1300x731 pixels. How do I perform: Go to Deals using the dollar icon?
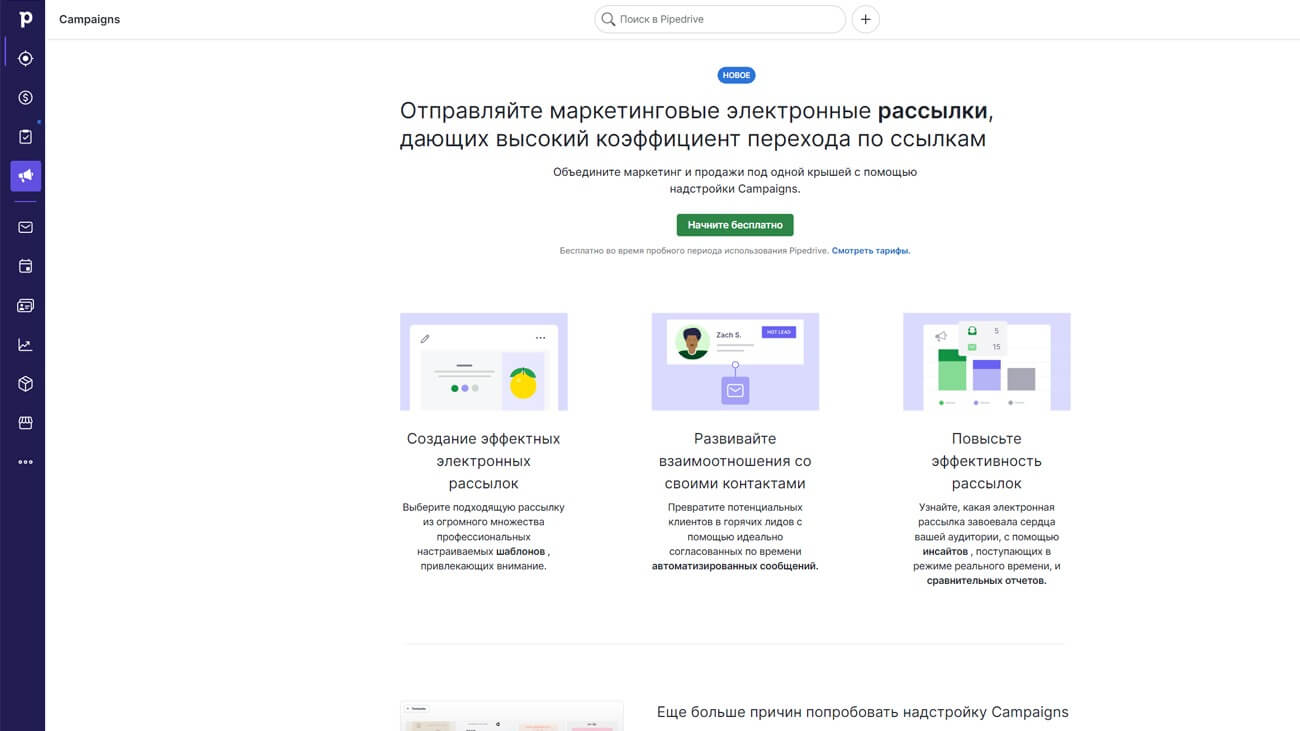pos(25,98)
